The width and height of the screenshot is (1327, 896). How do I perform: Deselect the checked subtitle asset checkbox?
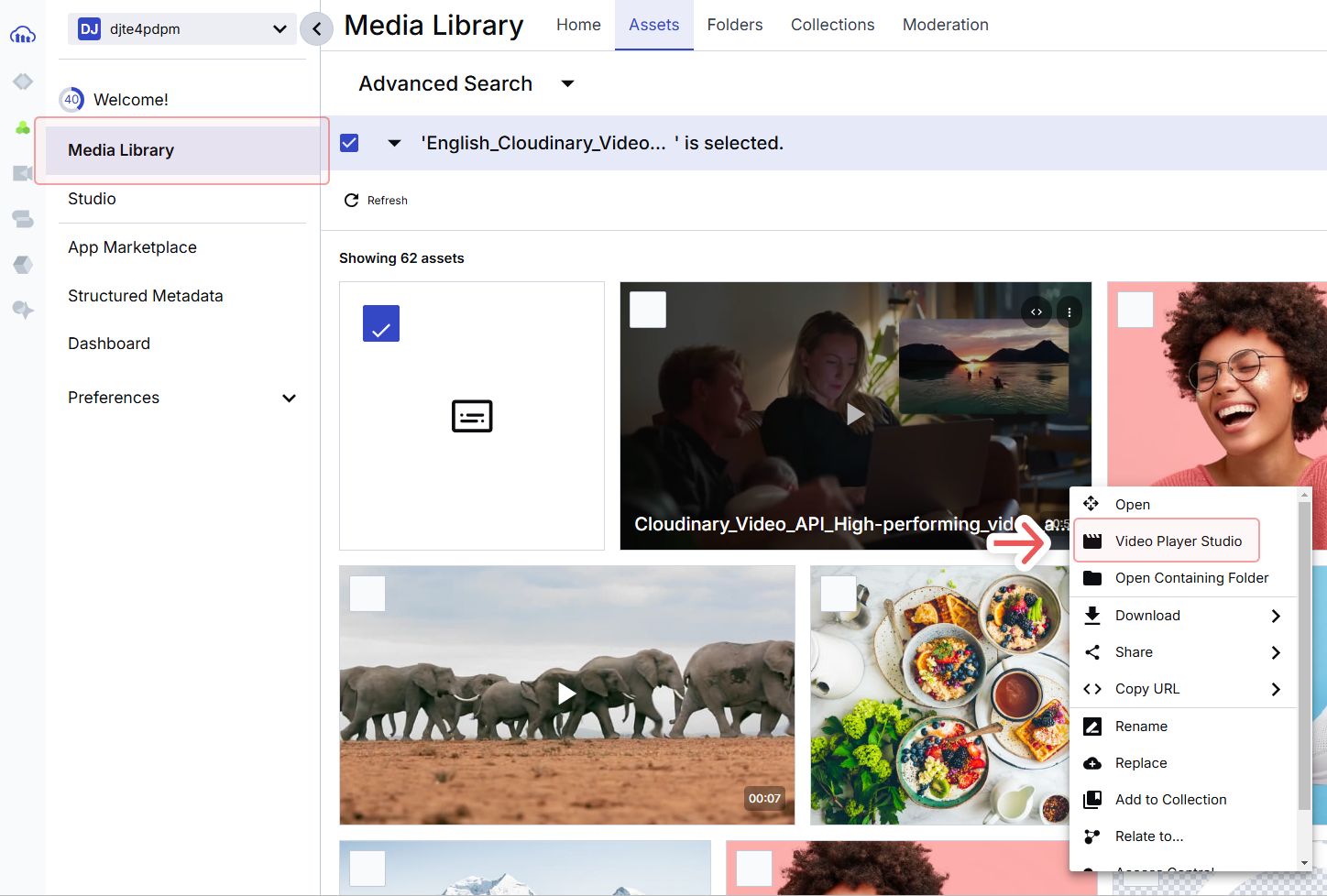381,323
